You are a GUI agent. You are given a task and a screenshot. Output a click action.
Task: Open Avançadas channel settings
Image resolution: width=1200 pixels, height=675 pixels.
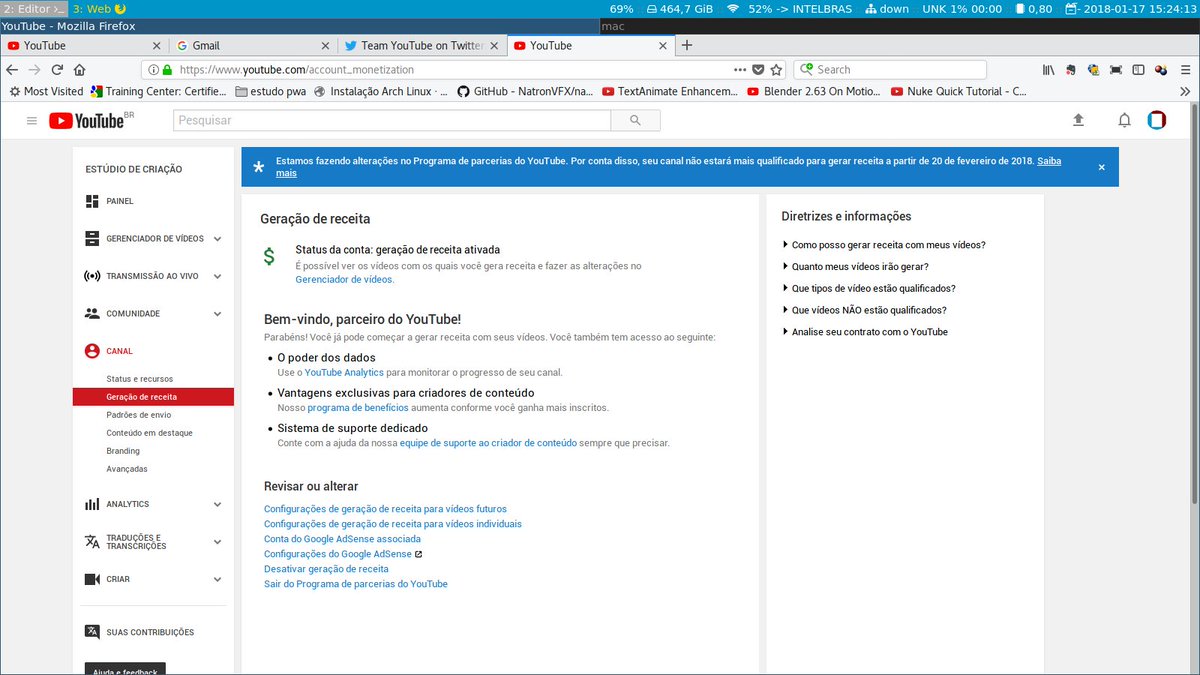coord(127,469)
